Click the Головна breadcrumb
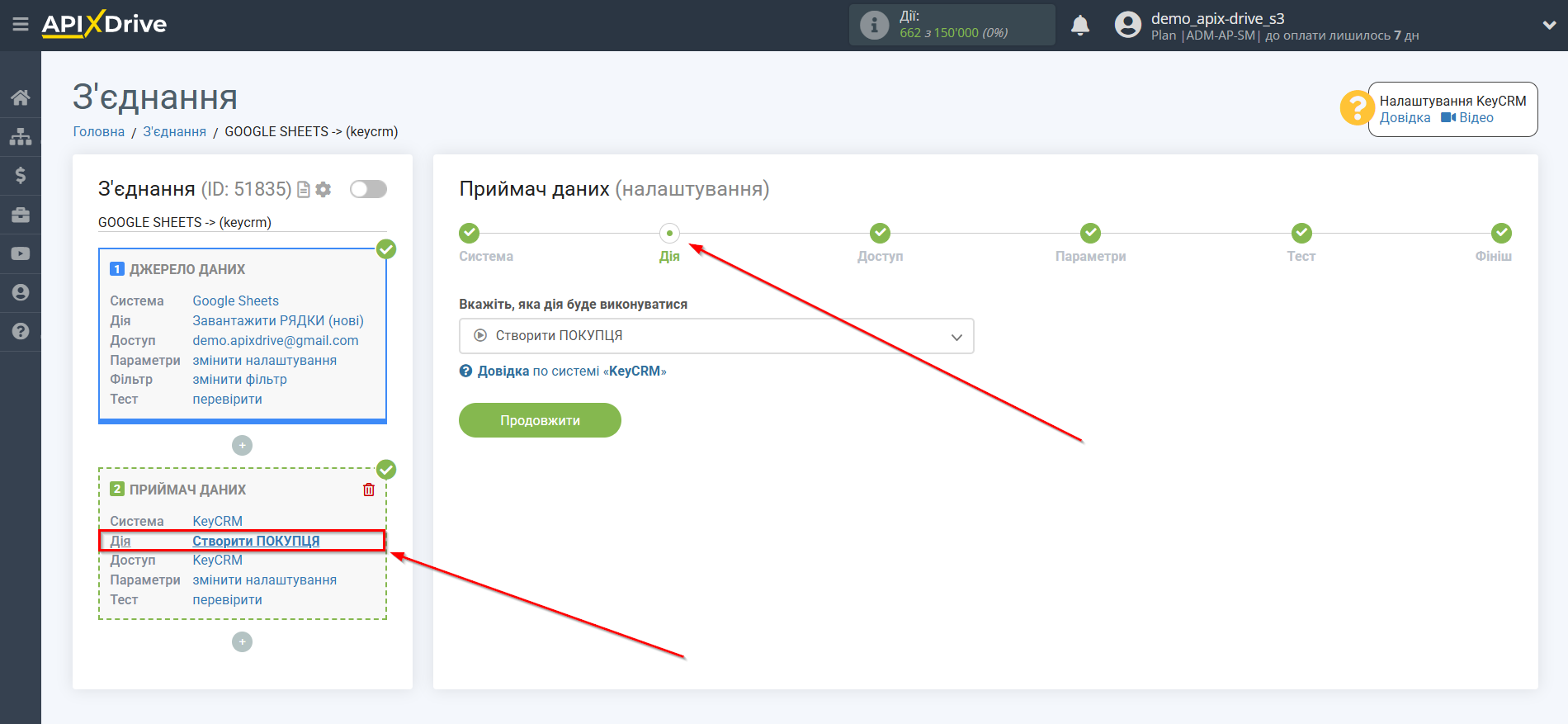This screenshot has width=1568, height=724. click(x=99, y=132)
